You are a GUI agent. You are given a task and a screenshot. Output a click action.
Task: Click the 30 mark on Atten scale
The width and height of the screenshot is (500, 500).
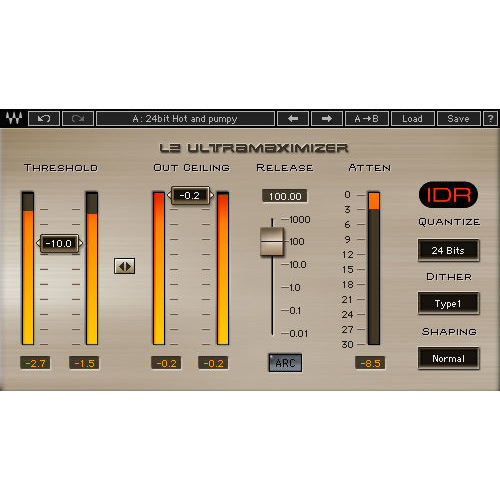tap(347, 344)
